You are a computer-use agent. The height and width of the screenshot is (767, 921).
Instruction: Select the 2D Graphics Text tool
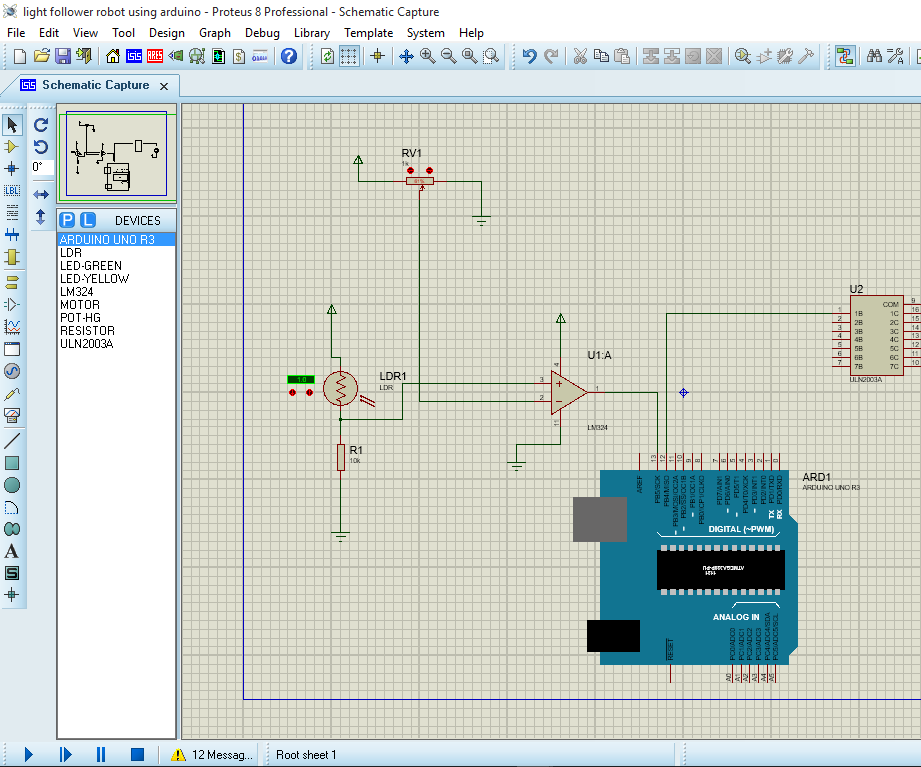point(12,551)
